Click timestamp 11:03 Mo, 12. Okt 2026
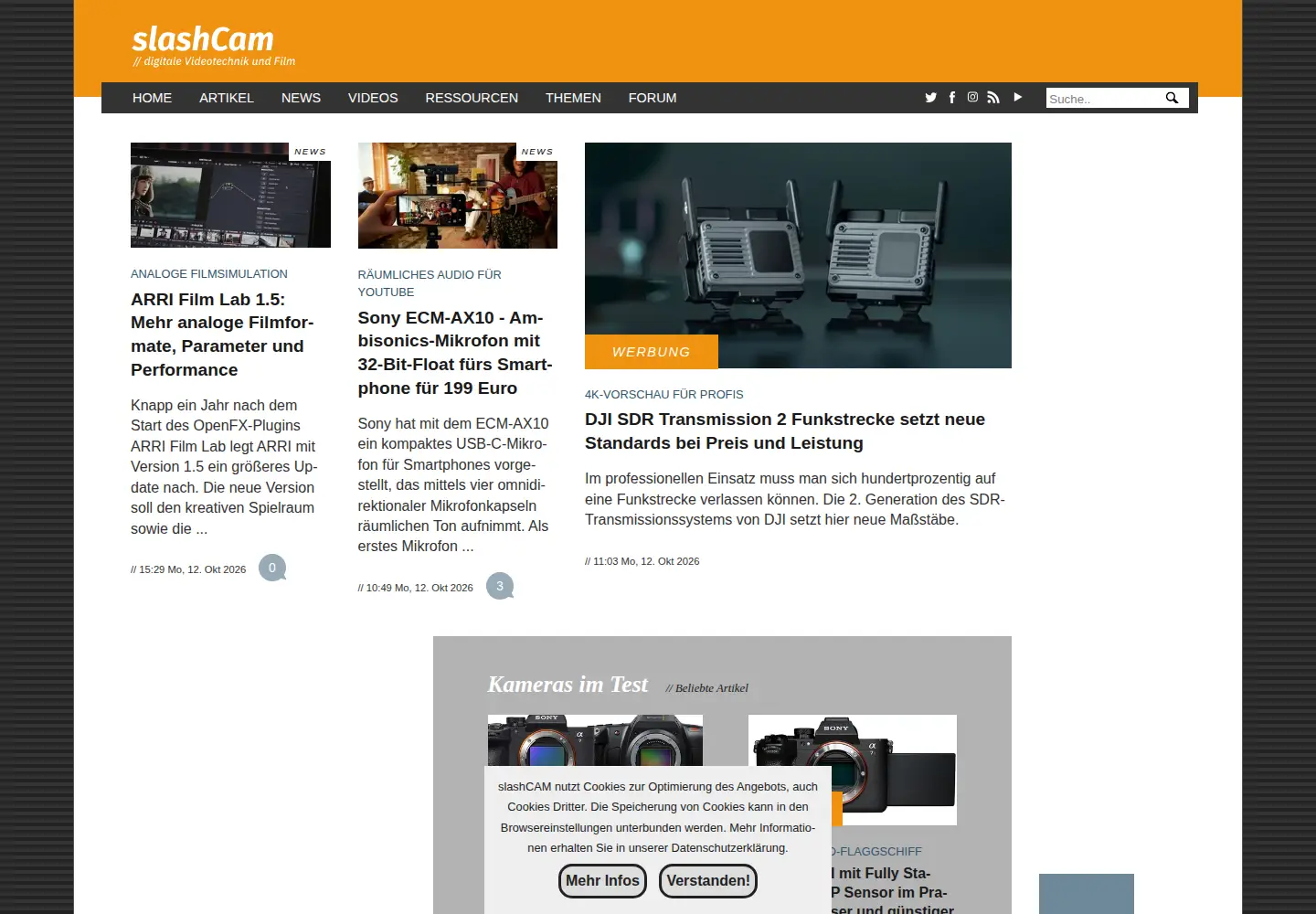The width and height of the screenshot is (1316, 914). coord(642,561)
